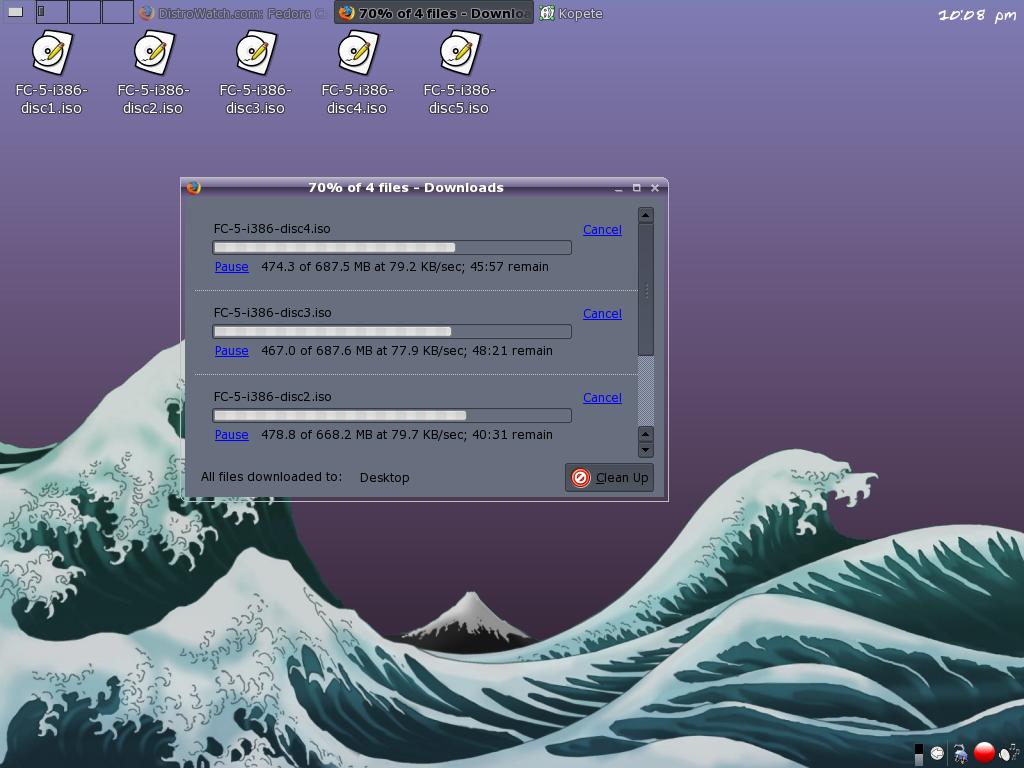Click the FC-5-i386-disc4.iso file name in Downloads
Image resolution: width=1024 pixels, height=768 pixels.
click(x=272, y=229)
